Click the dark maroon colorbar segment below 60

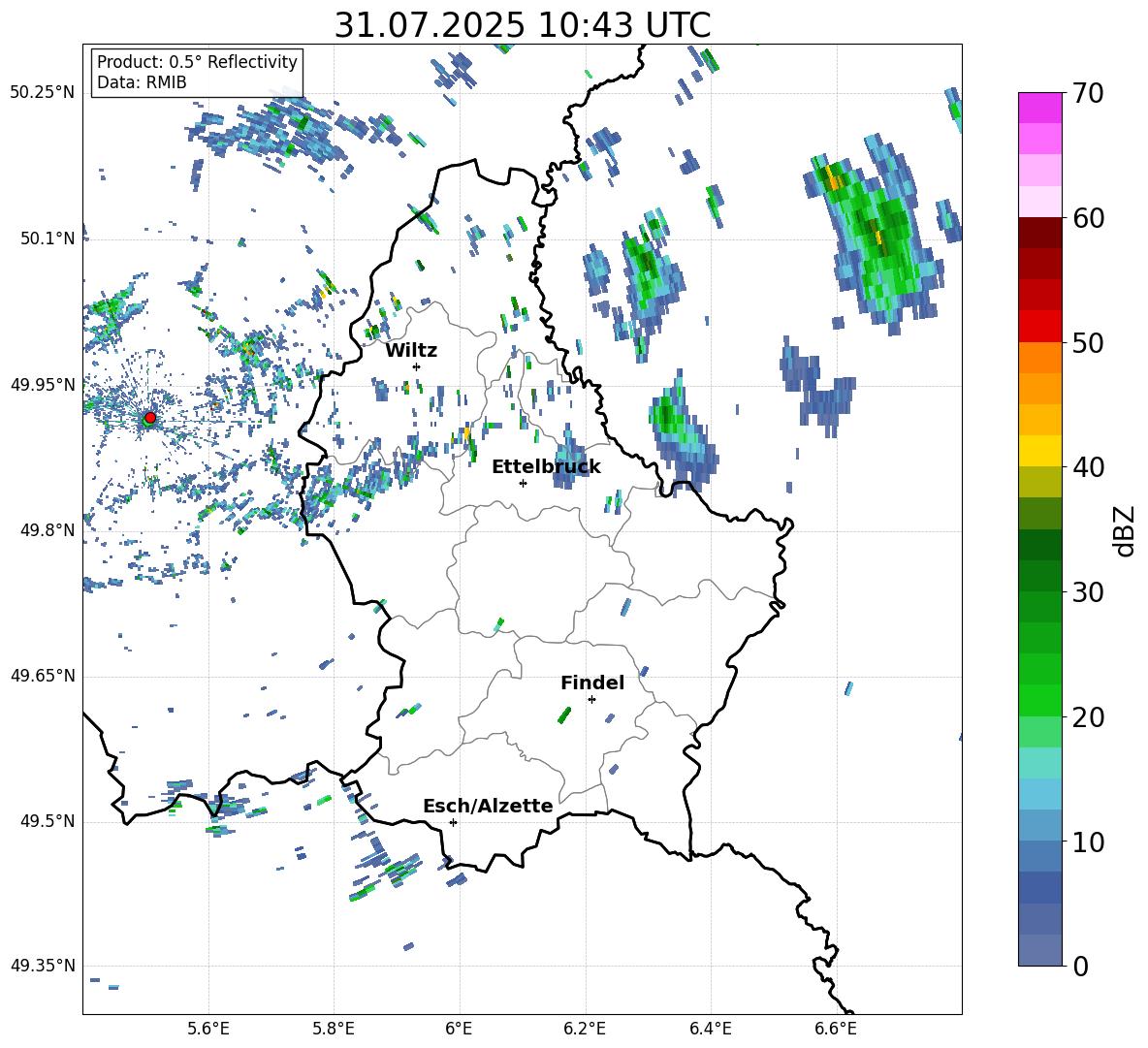pyautogui.click(x=1039, y=233)
